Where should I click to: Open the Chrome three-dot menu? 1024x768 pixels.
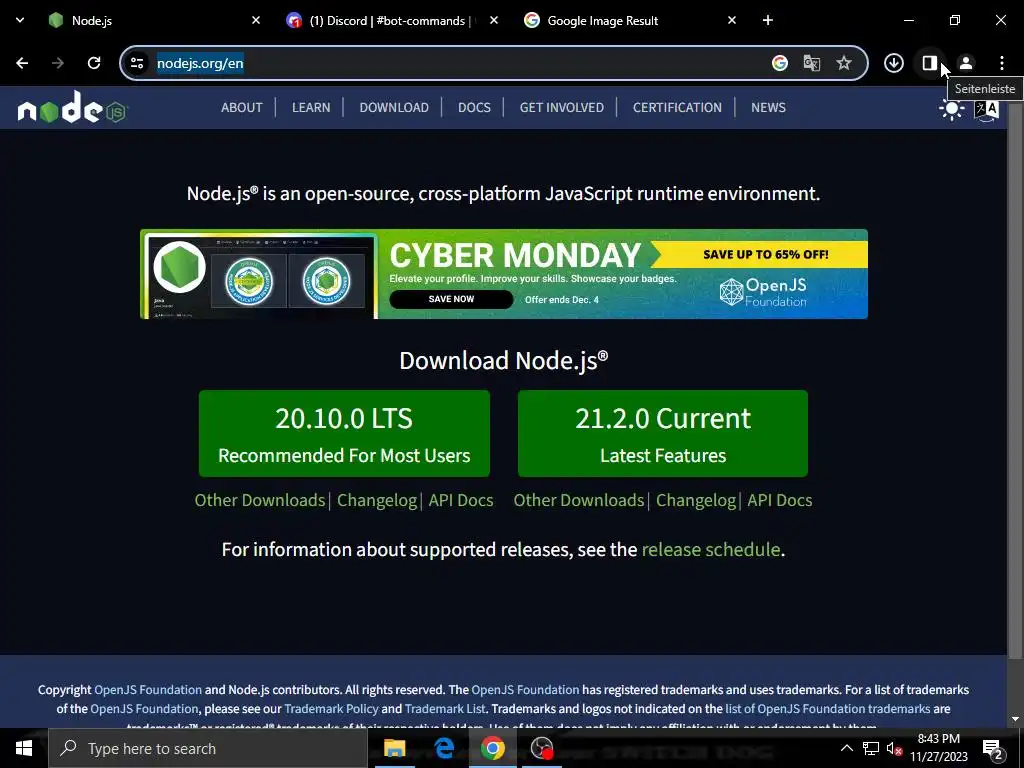point(1001,63)
